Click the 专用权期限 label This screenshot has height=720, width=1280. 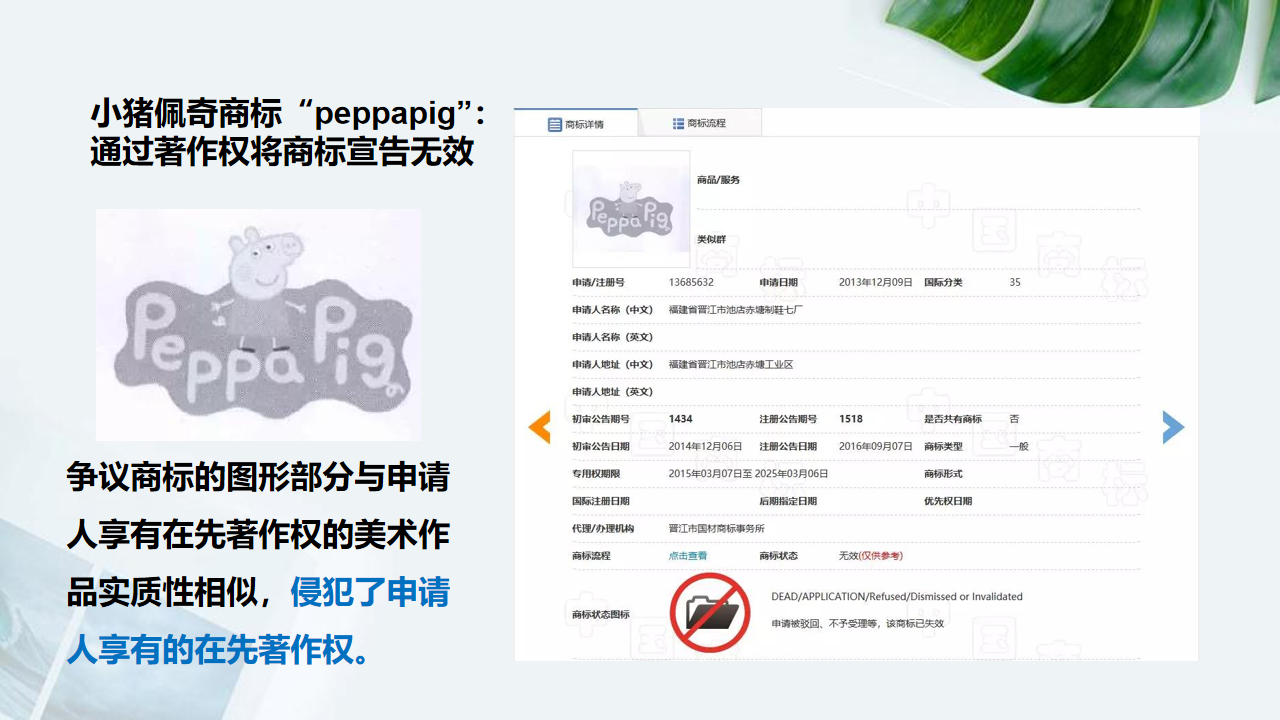(596, 474)
